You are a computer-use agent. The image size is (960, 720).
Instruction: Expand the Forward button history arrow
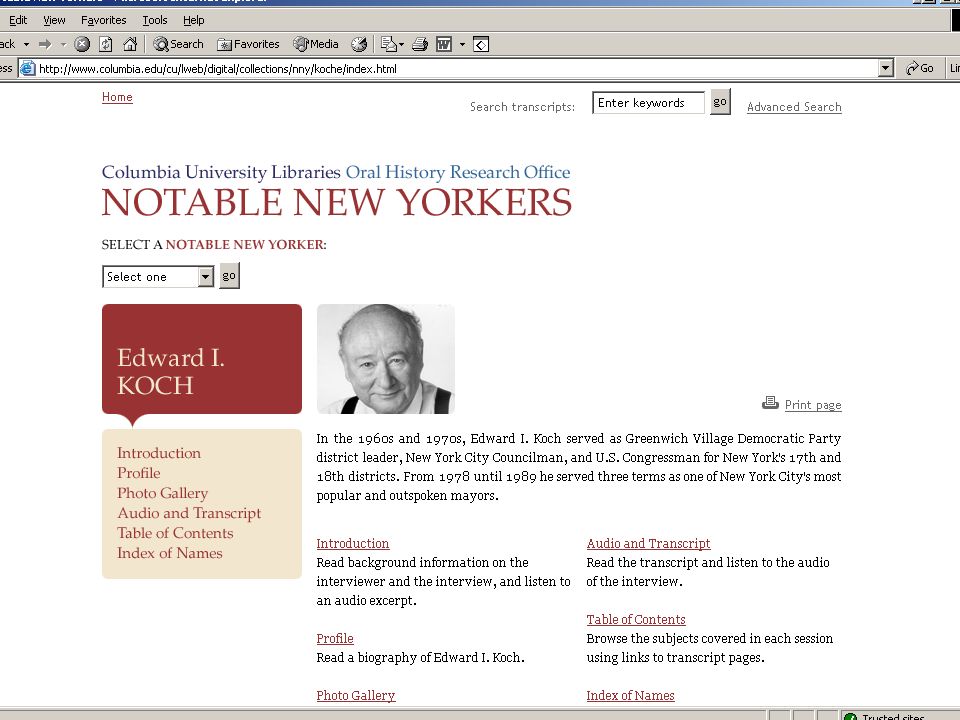(x=62, y=44)
